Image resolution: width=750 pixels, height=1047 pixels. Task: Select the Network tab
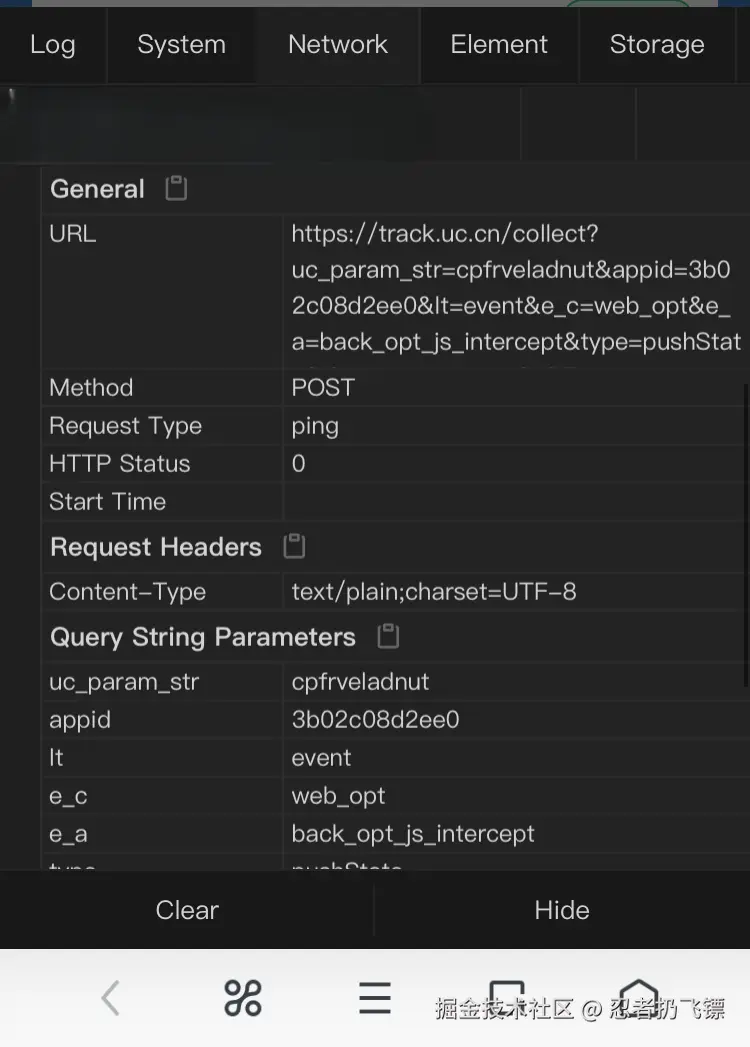pyautogui.click(x=338, y=45)
